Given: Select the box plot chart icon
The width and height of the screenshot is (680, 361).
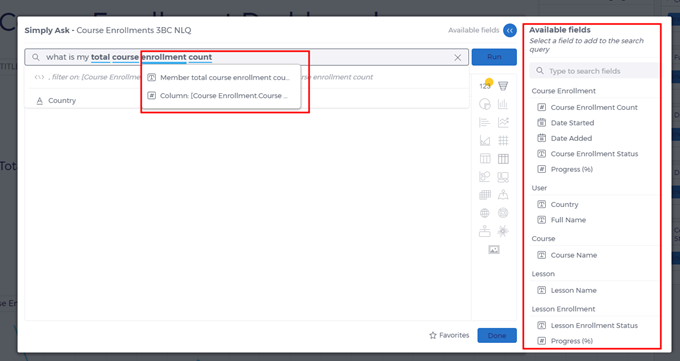Looking at the screenshot, I should (484, 231).
